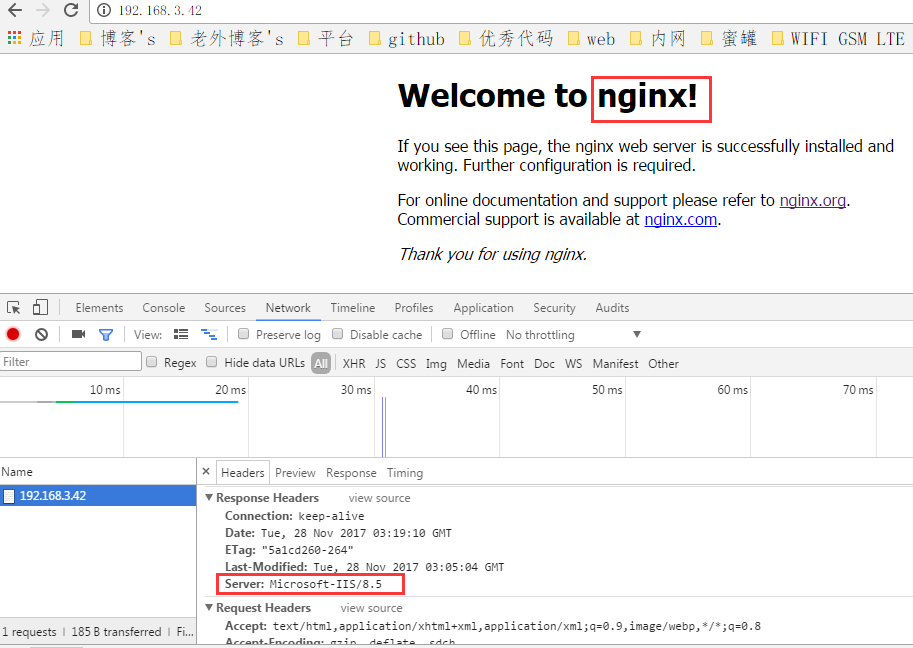This screenshot has height=648, width=913.
Task: Reload the page with refresh icon
Action: click(x=71, y=10)
